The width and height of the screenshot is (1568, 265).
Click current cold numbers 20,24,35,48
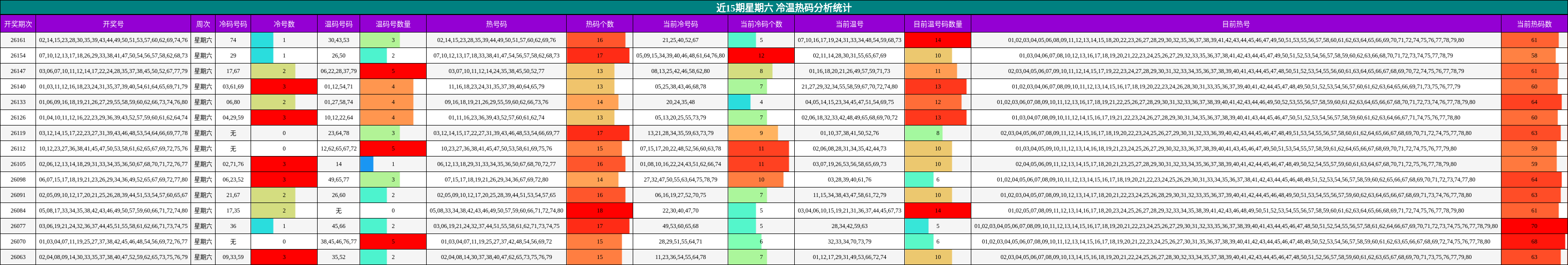coord(681,102)
